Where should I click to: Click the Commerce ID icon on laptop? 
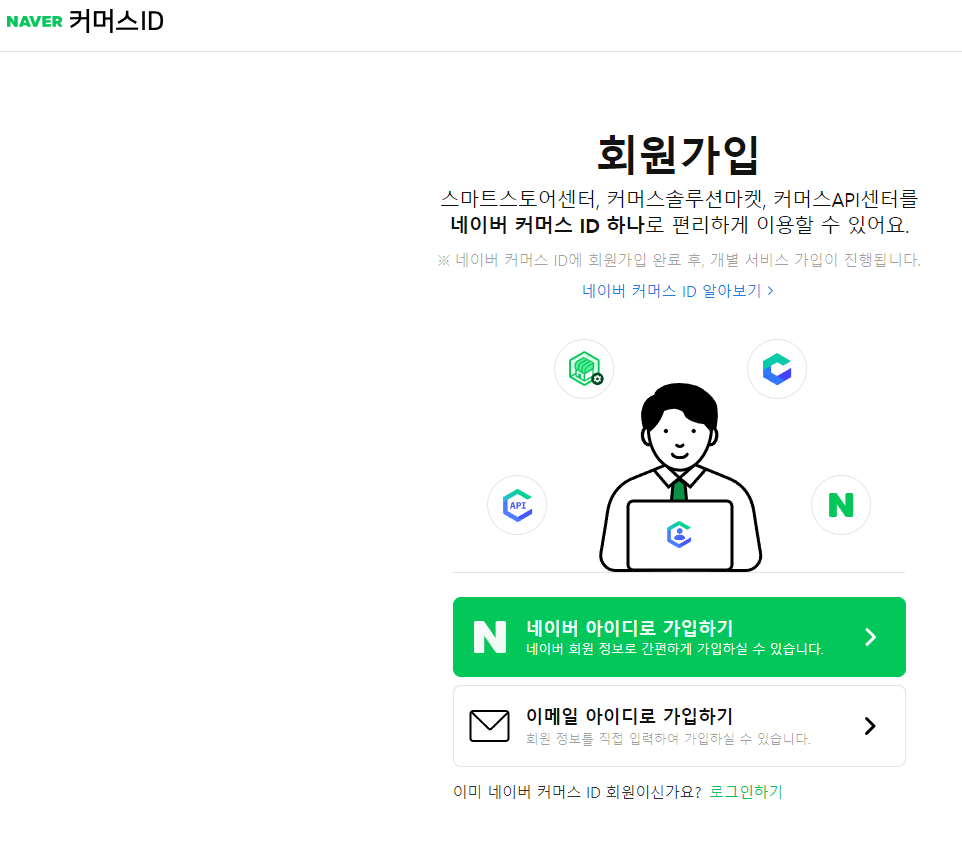pyautogui.click(x=679, y=534)
